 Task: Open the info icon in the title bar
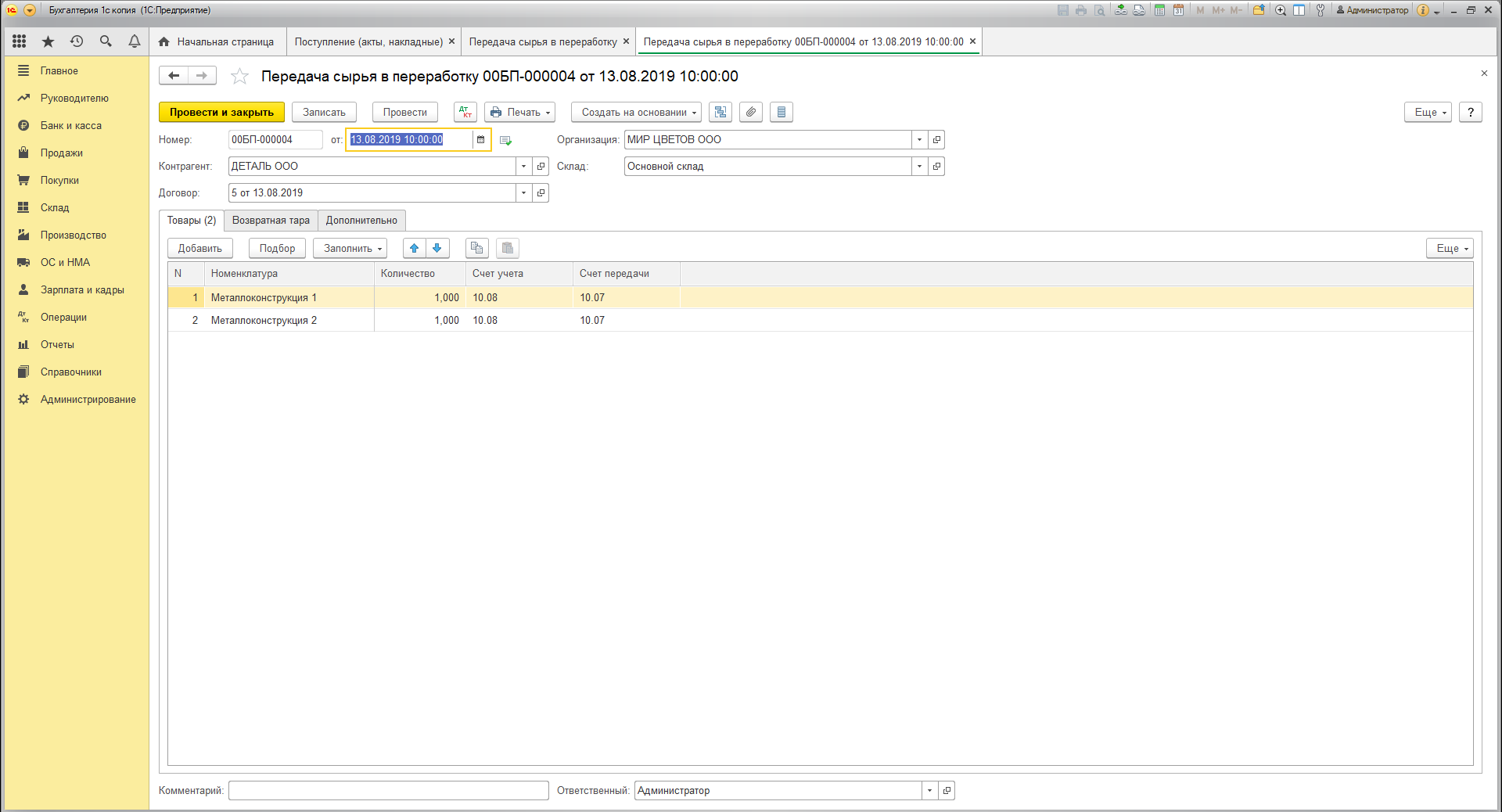point(1423,10)
